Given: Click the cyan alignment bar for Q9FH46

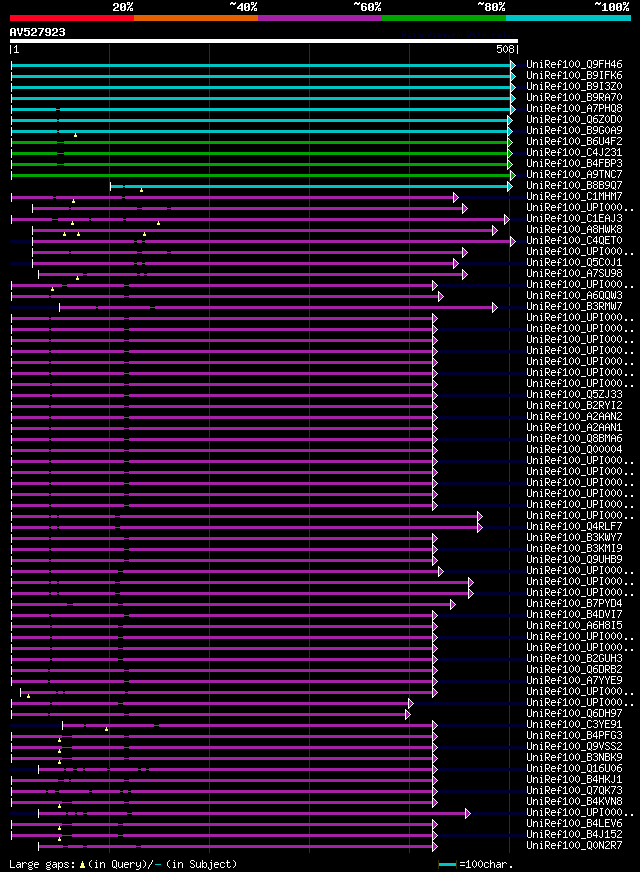Looking at the screenshot, I should pyautogui.click(x=261, y=65).
